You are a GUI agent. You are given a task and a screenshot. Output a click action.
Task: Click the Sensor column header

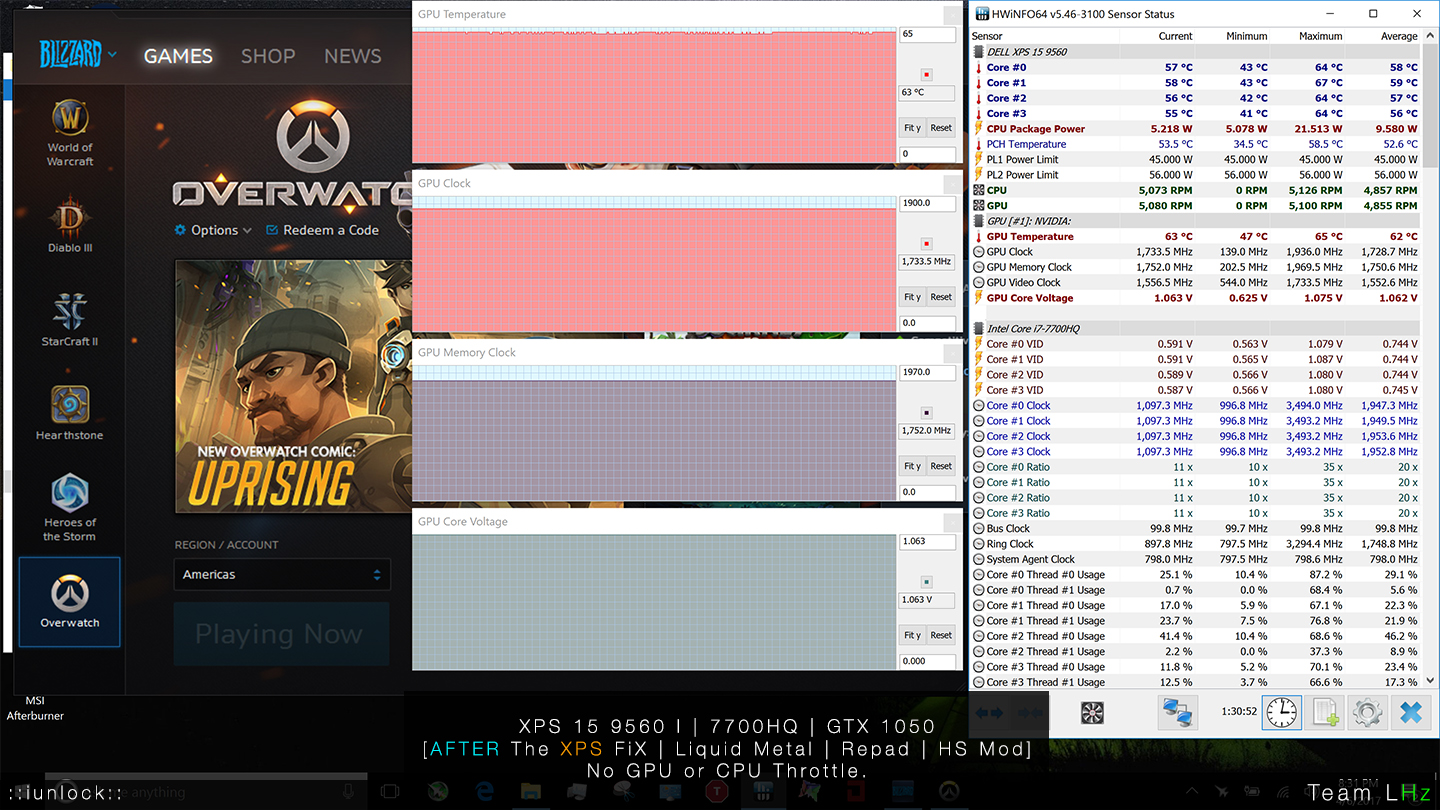[x=1044, y=36]
